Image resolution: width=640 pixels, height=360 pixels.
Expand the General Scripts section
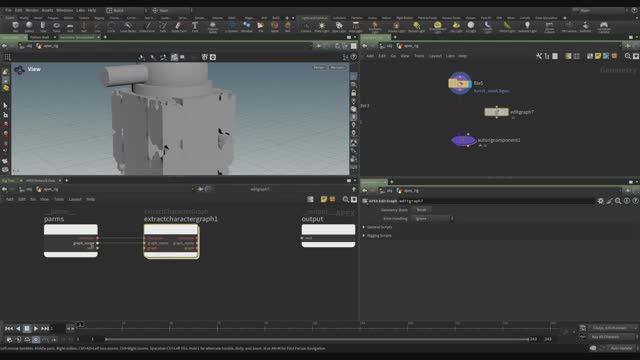click(379, 227)
